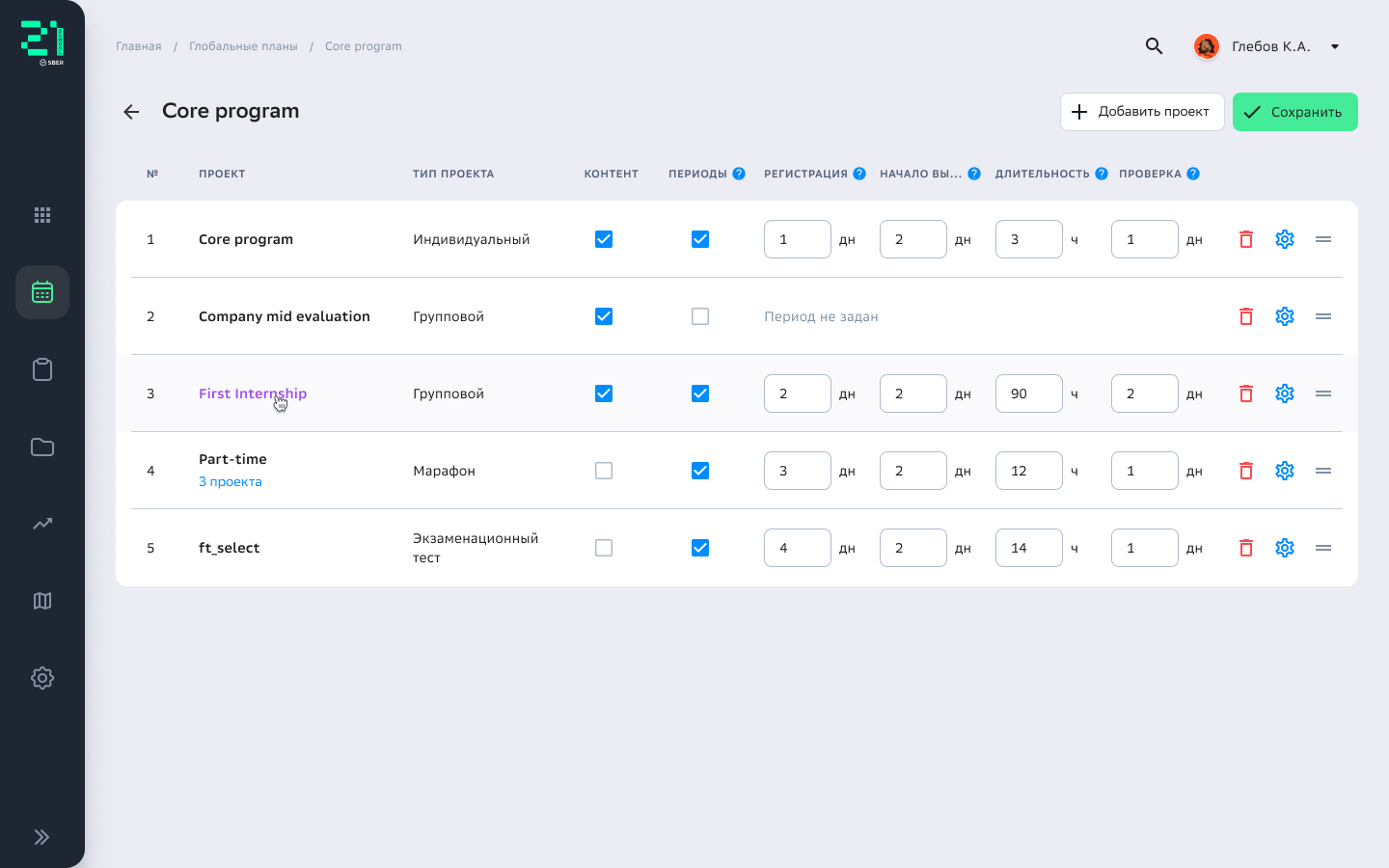Delete the Core program row
Screen dimensions: 1389x868
point(1246,239)
